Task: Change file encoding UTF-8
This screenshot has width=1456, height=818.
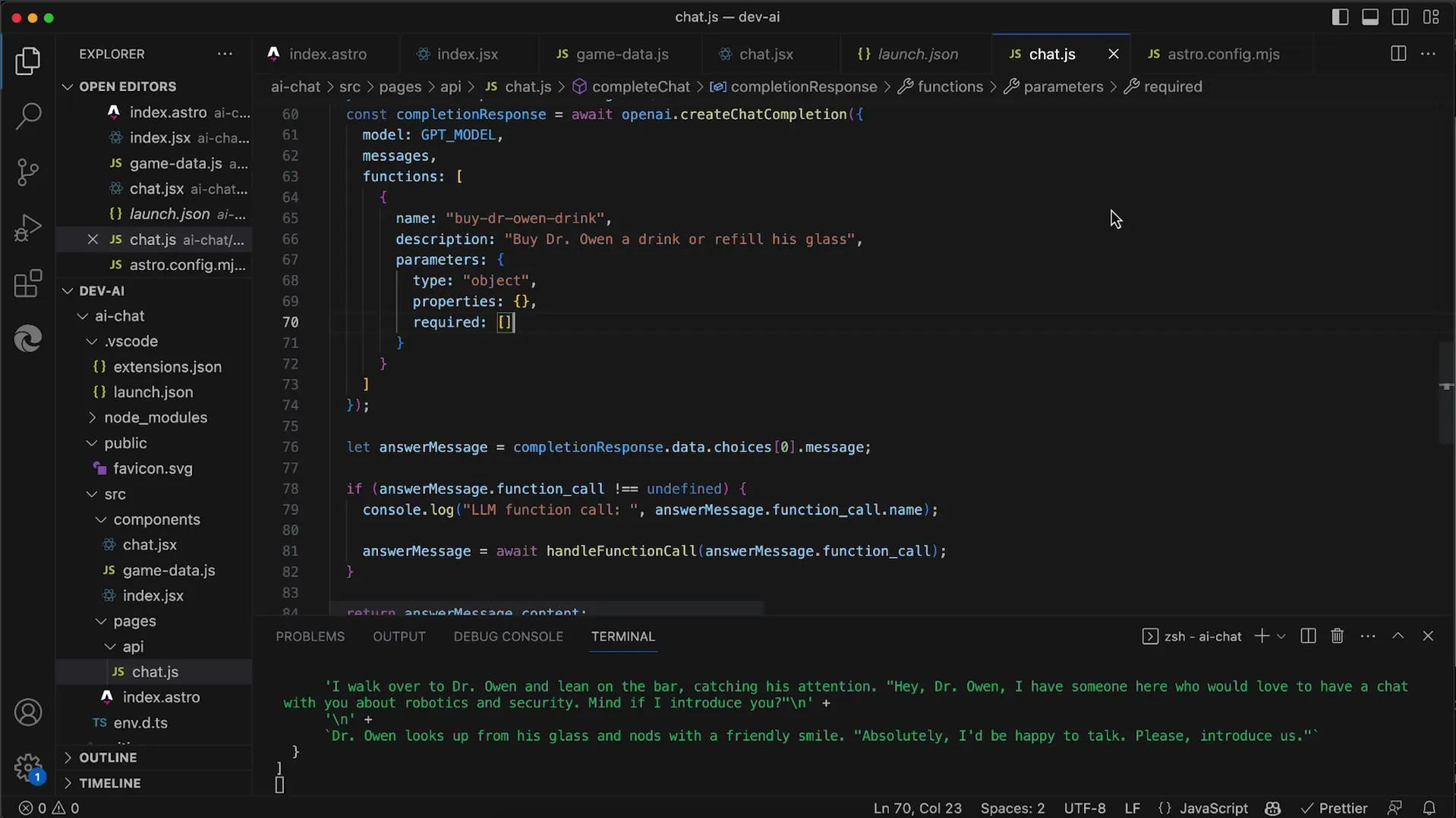Action: point(1085,808)
